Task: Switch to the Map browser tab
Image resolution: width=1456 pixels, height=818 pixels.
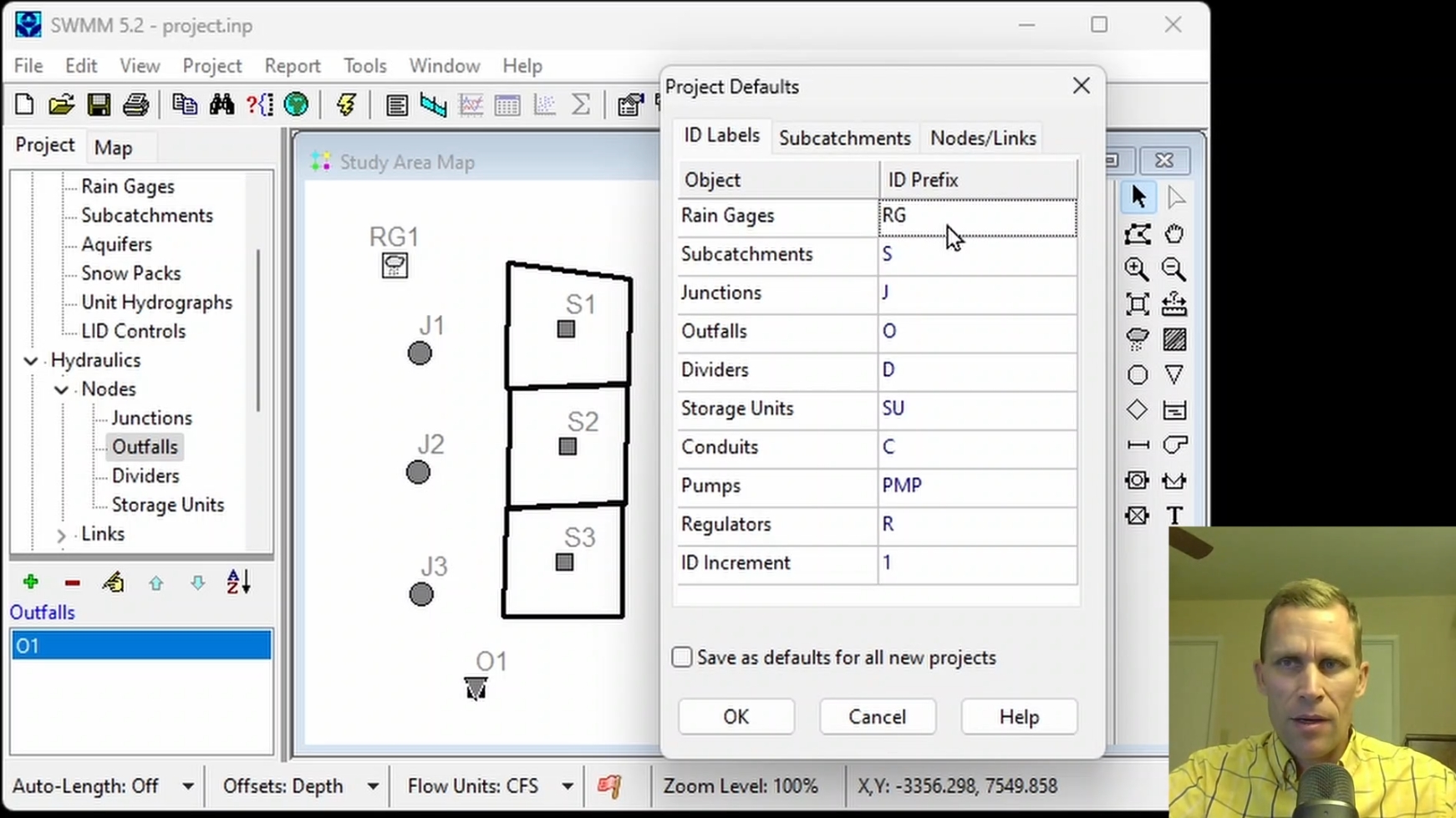Action: click(x=114, y=148)
